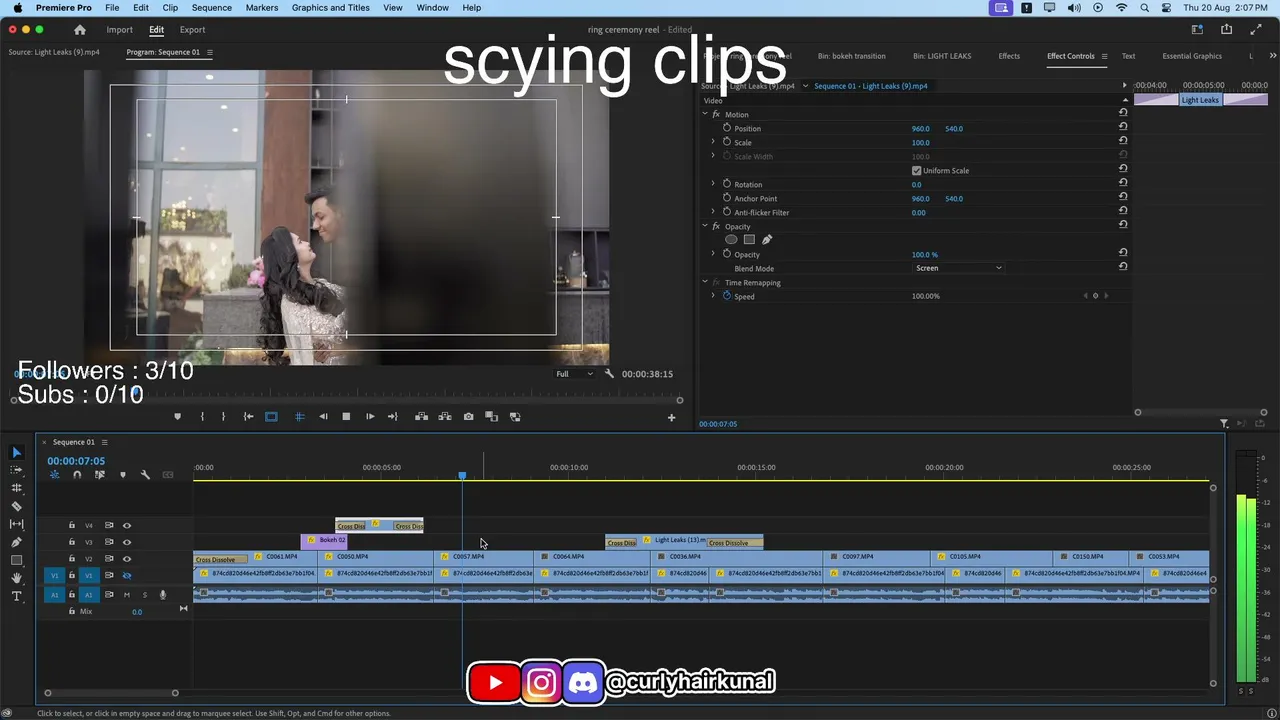Select the Razor tool

pyautogui.click(x=16, y=506)
